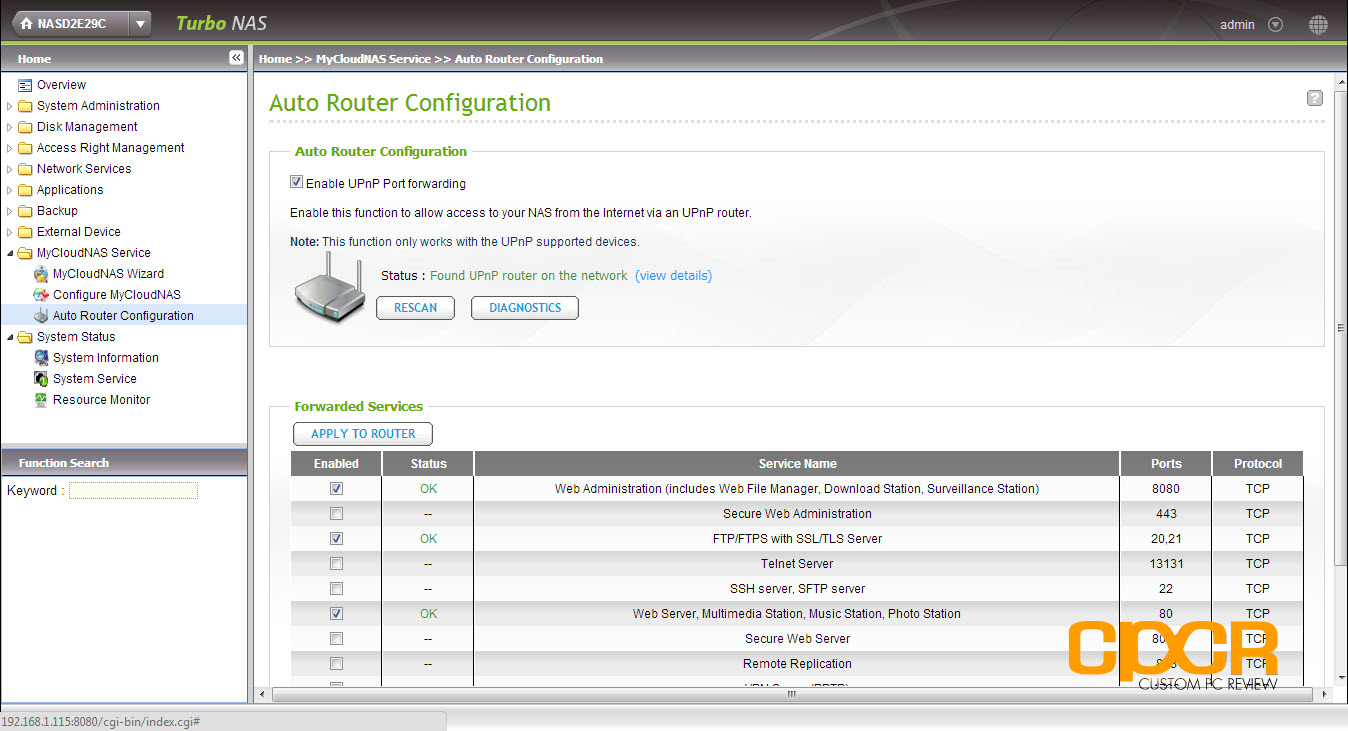Click the MyCloudNAS Service folder icon
Screen dimensions: 1348x731
(25, 253)
